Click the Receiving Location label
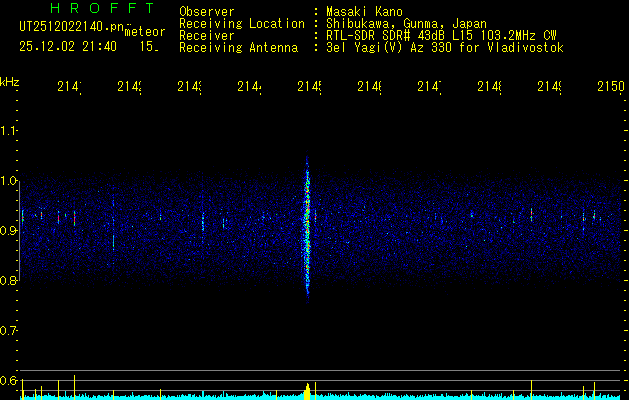629x400 pixels. tap(242, 24)
